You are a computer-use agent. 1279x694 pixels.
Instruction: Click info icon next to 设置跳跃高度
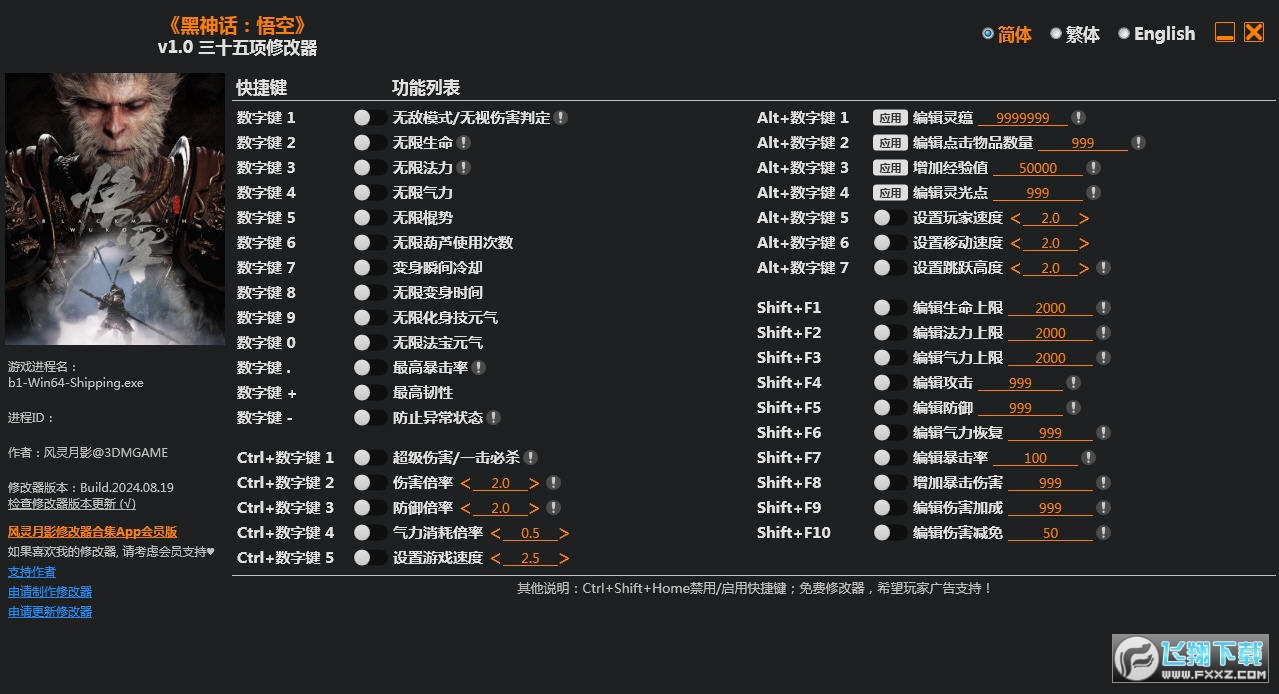click(x=1103, y=268)
